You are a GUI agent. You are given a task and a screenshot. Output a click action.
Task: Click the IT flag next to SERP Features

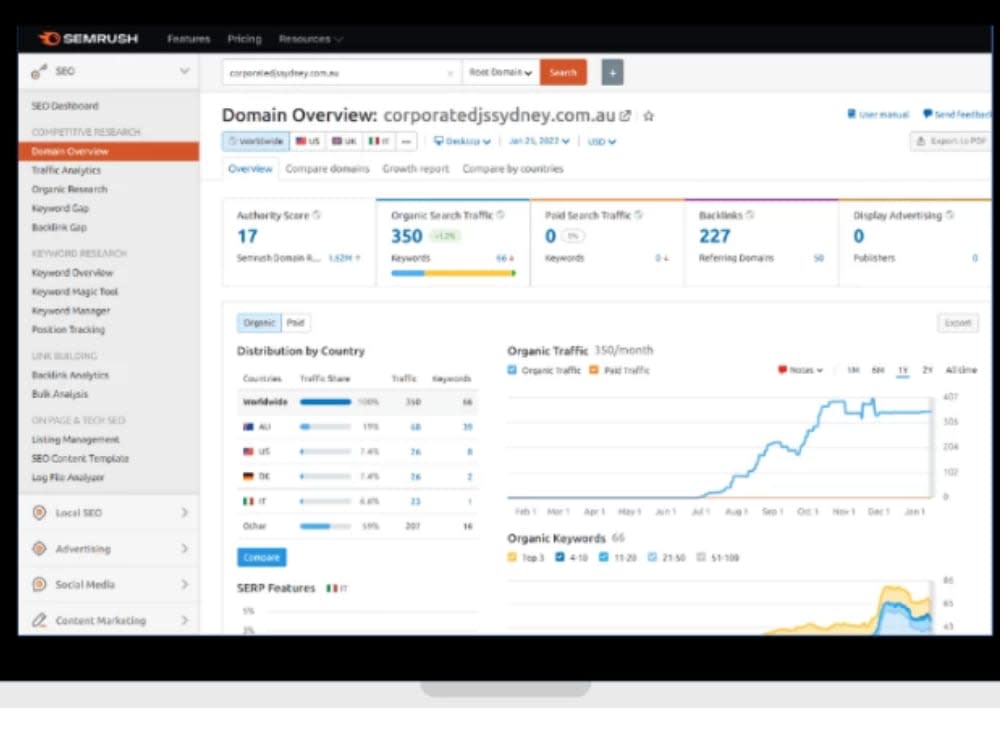[x=332, y=588]
